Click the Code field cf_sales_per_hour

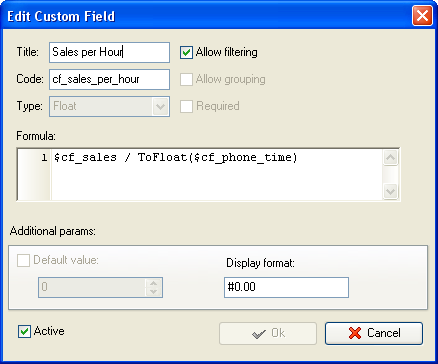coord(109,79)
